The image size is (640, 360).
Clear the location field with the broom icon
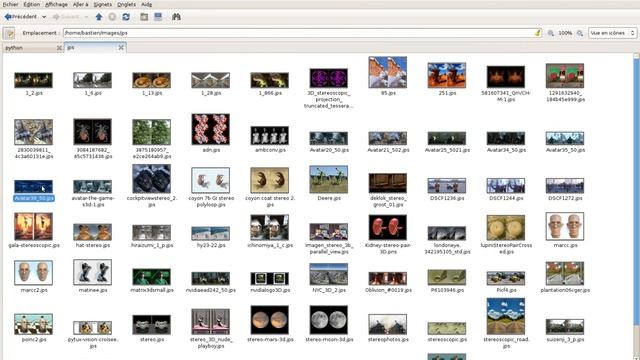click(537, 33)
